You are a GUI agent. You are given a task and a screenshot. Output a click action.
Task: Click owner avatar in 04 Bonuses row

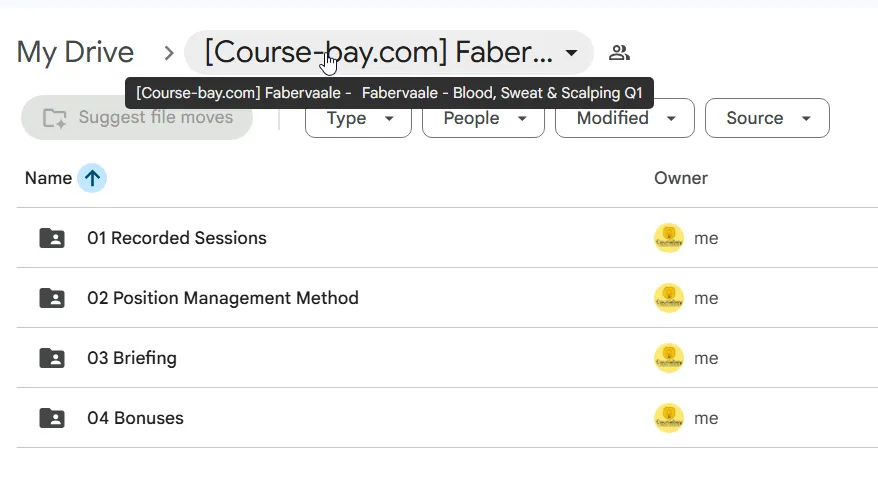coord(669,418)
